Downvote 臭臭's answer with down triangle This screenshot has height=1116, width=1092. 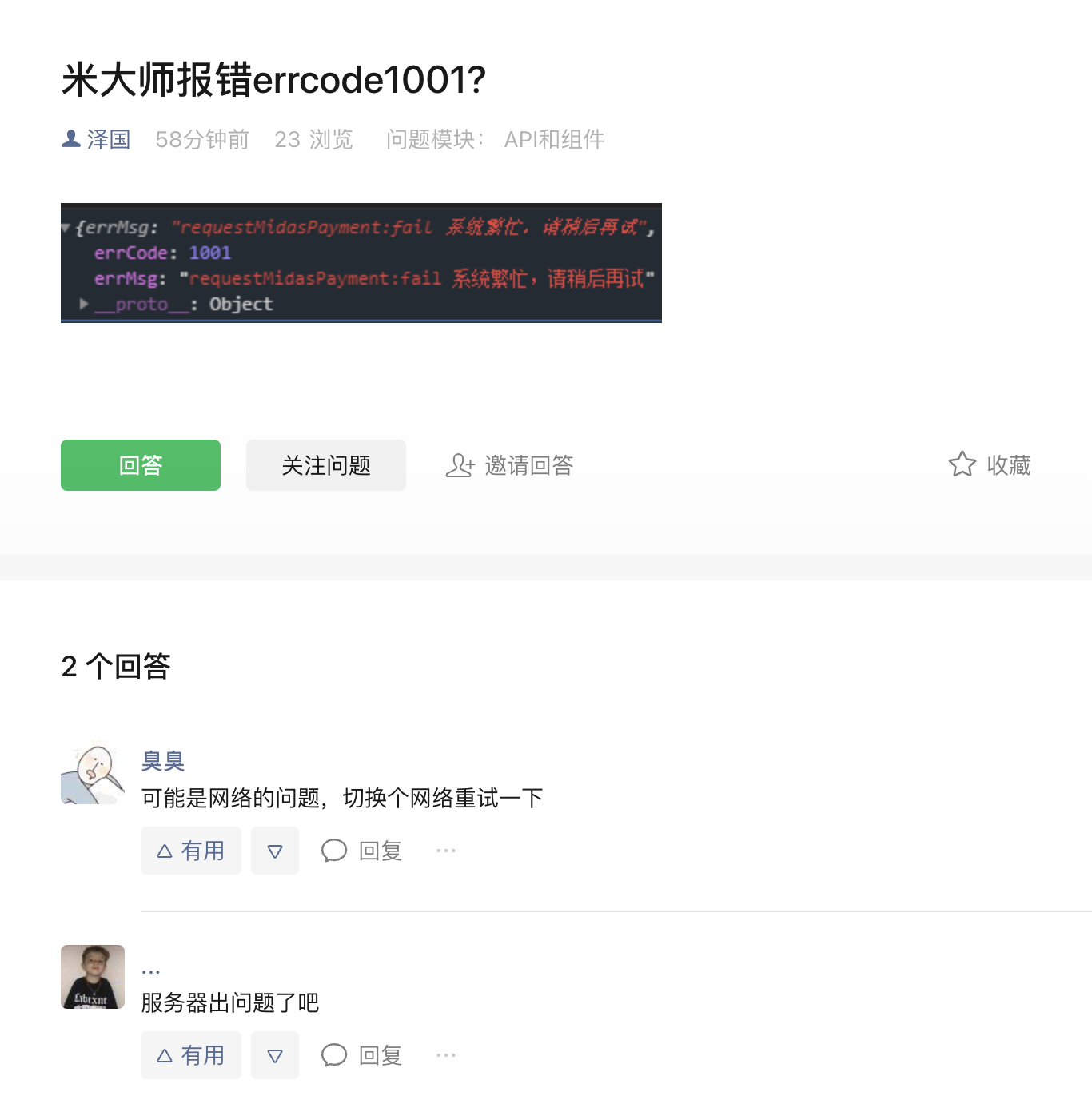(x=275, y=851)
